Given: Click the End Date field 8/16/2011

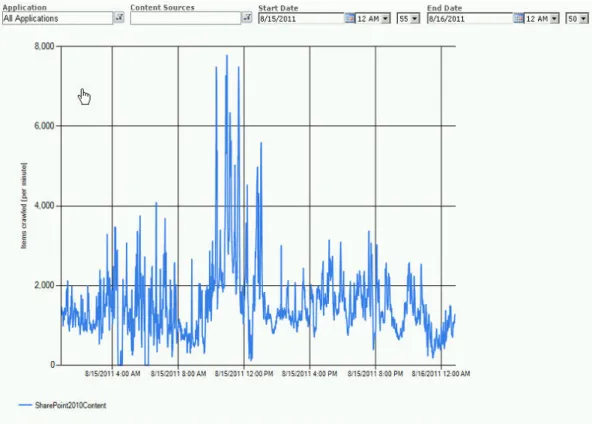Looking at the screenshot, I should pyautogui.click(x=470, y=19).
